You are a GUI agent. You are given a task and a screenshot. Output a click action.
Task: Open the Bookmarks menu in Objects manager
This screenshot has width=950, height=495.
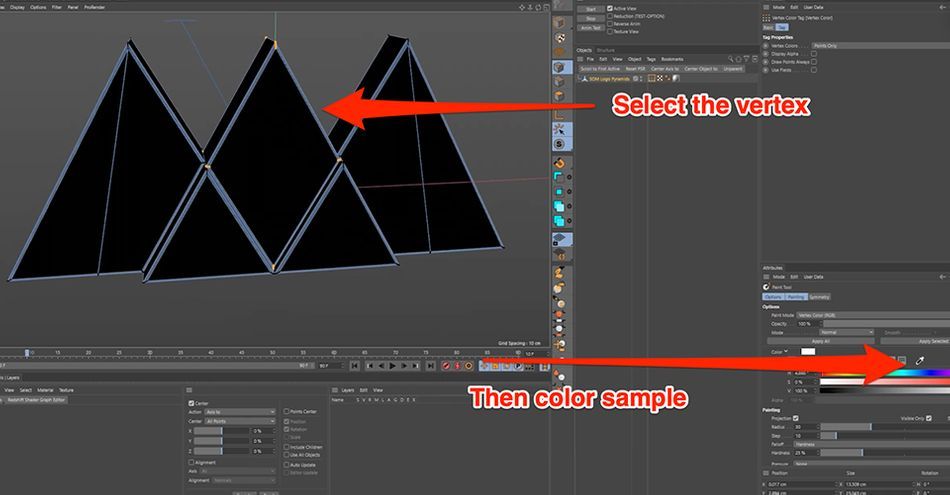click(672, 59)
